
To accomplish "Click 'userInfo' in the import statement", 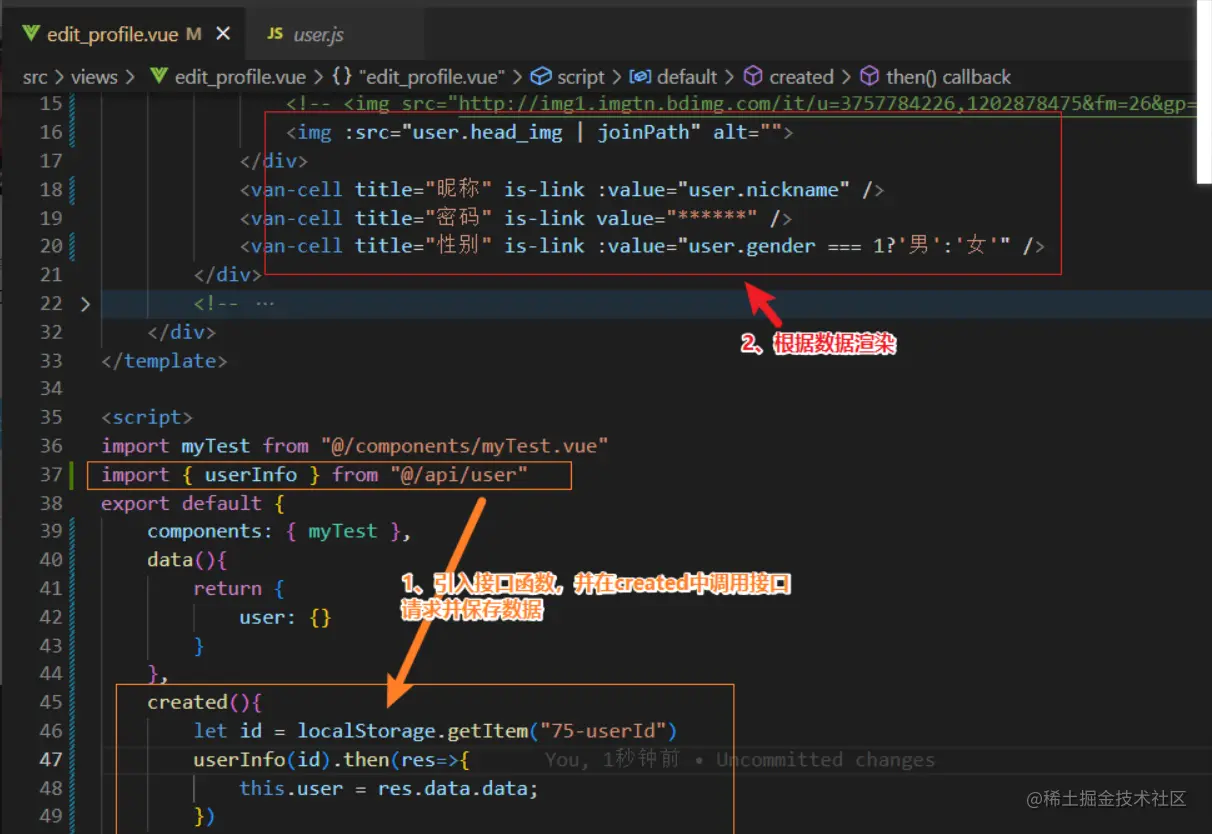I will tap(251, 474).
